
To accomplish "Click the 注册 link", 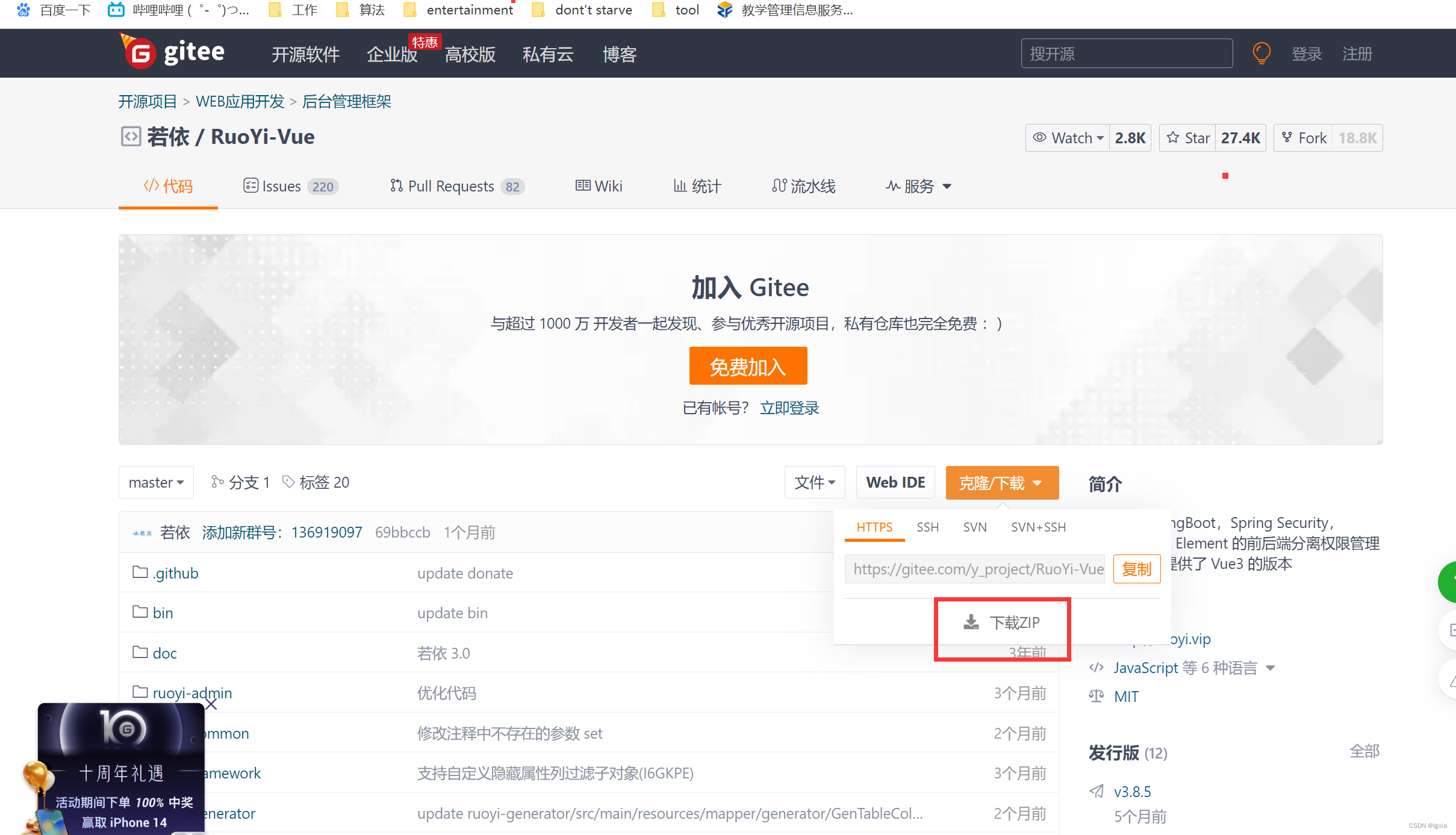I will (x=1357, y=54).
